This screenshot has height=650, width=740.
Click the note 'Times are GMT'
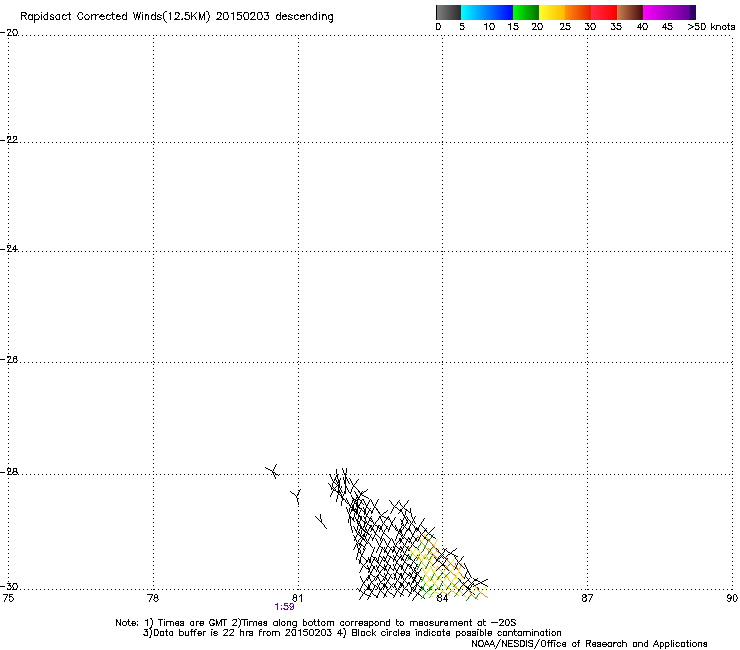[193, 623]
